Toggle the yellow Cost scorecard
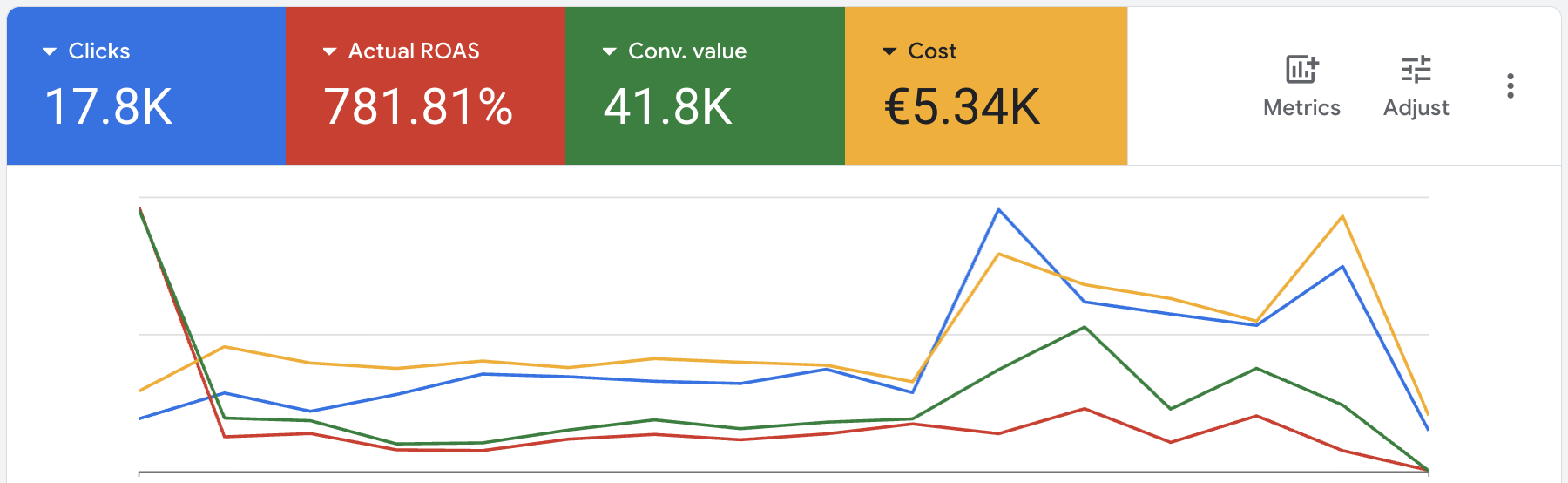This screenshot has width=1568, height=483. pyautogui.click(x=986, y=85)
